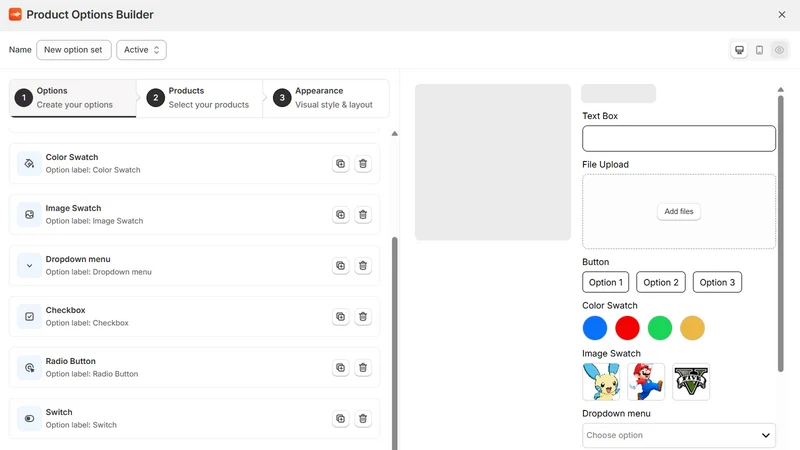Delete the Color Swatch option
This screenshot has height=450, width=800.
[x=363, y=164]
